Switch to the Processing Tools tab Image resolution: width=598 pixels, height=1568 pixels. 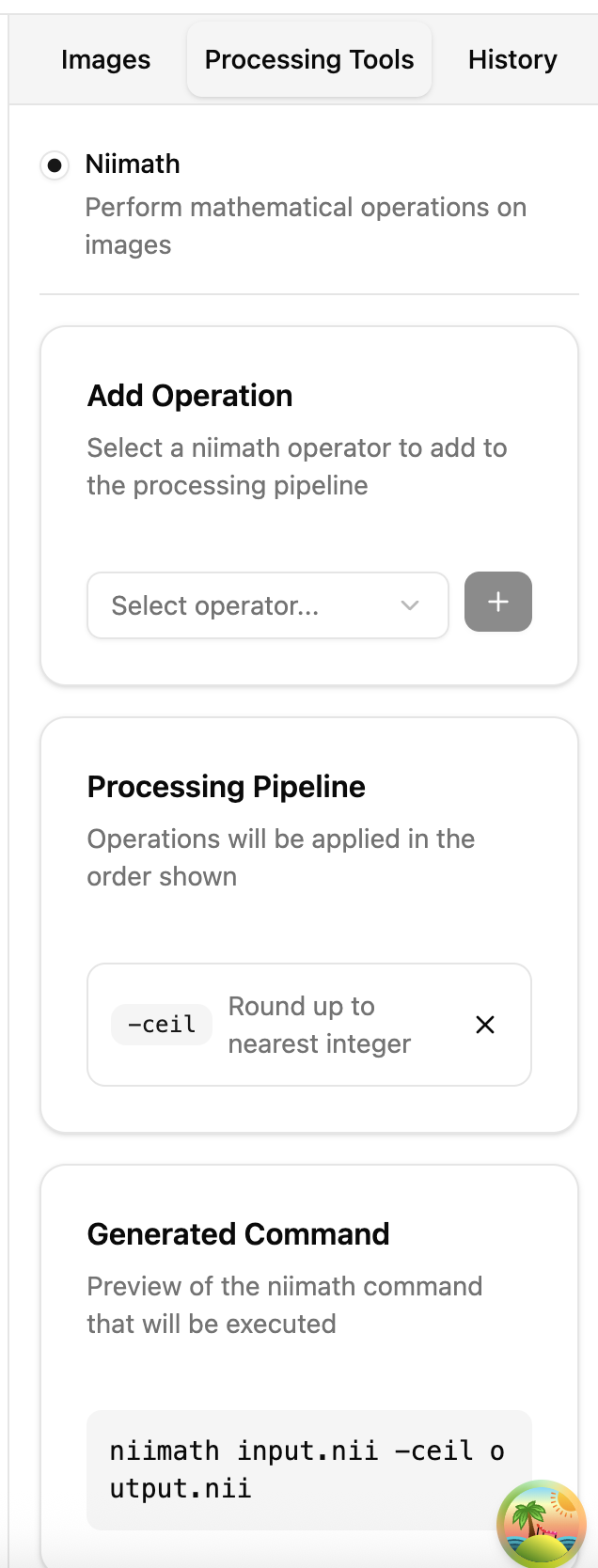(x=309, y=60)
